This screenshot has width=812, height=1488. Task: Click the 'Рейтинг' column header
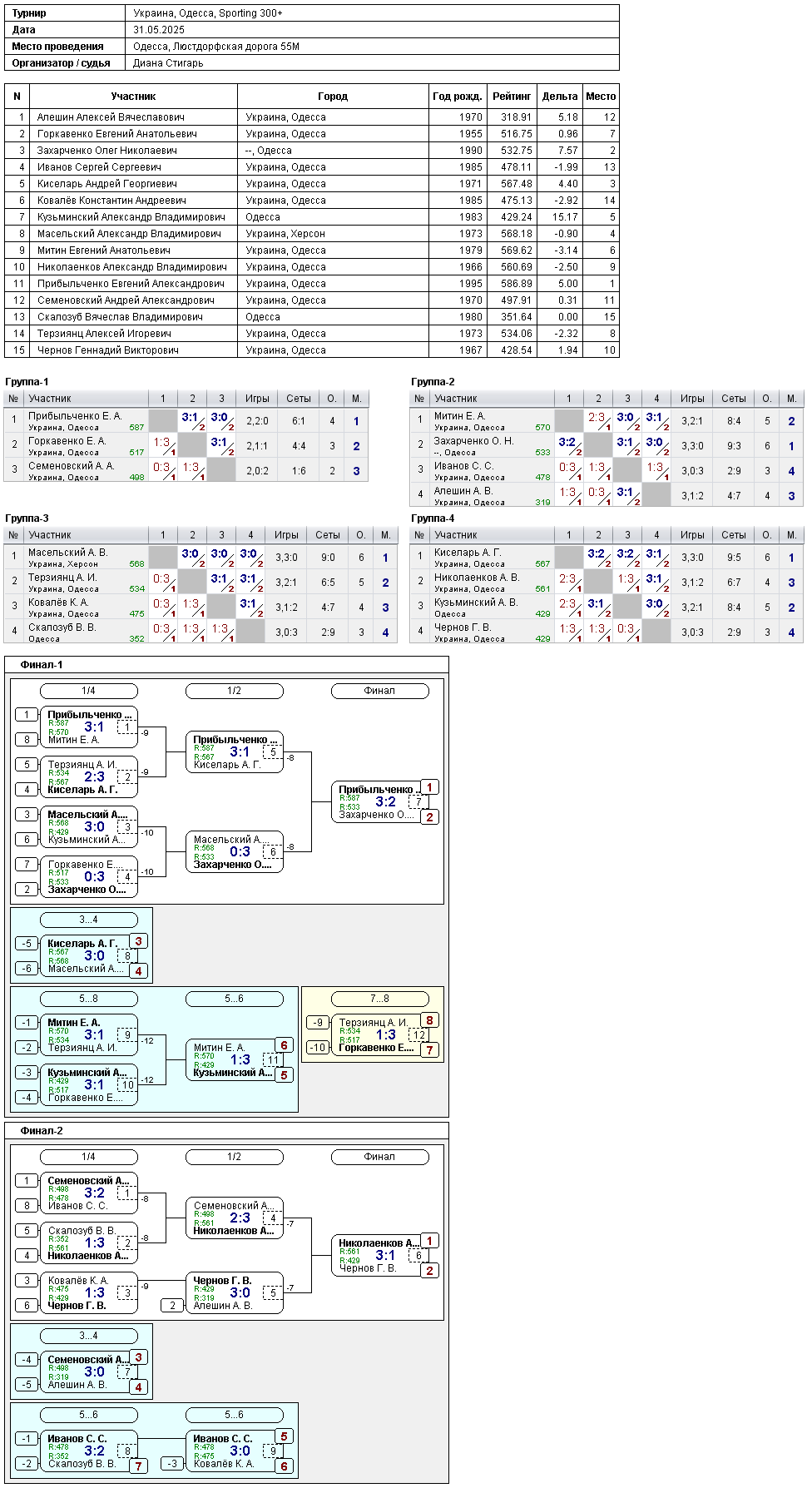click(512, 97)
